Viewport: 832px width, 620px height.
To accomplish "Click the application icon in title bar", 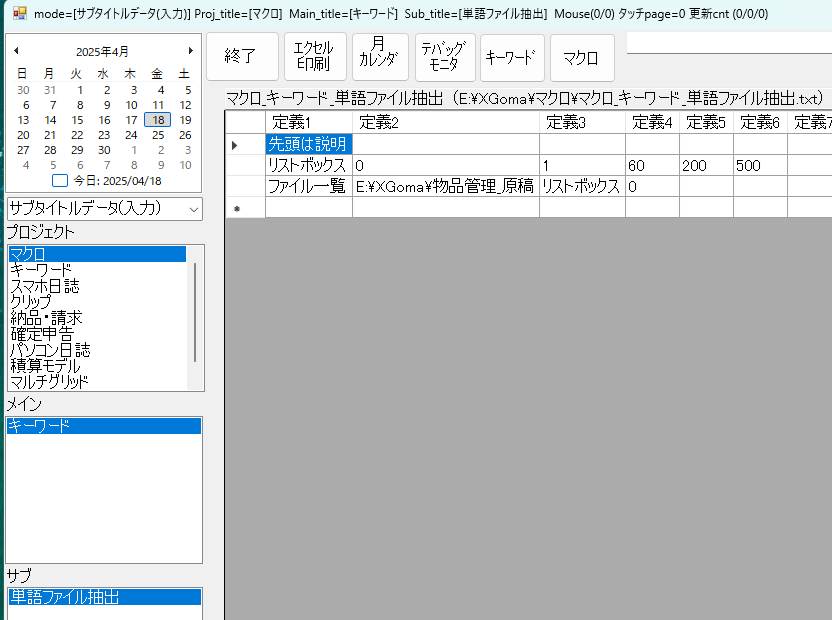I will point(19,14).
